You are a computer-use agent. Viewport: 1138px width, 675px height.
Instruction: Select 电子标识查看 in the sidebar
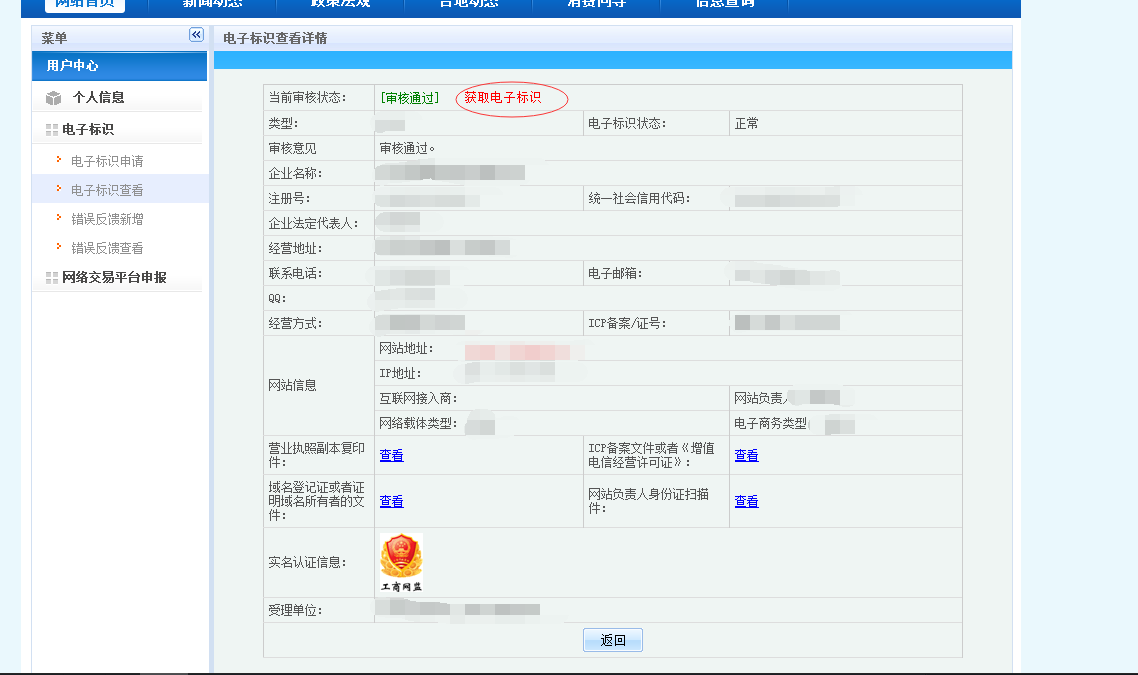[107, 190]
